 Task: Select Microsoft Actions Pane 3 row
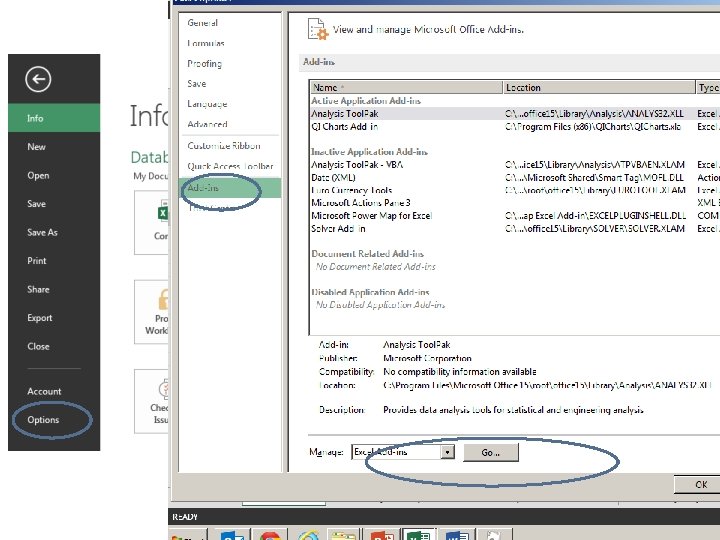pyautogui.click(x=515, y=202)
